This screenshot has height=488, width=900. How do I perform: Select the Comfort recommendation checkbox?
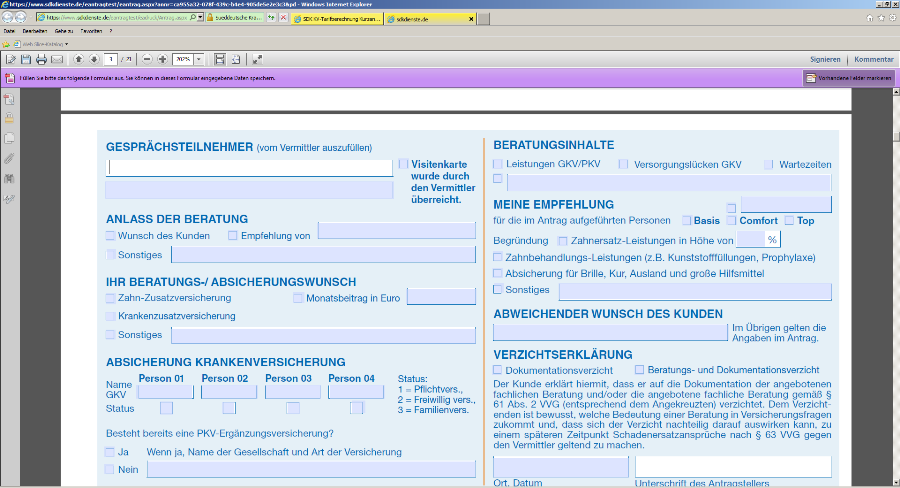pos(731,220)
